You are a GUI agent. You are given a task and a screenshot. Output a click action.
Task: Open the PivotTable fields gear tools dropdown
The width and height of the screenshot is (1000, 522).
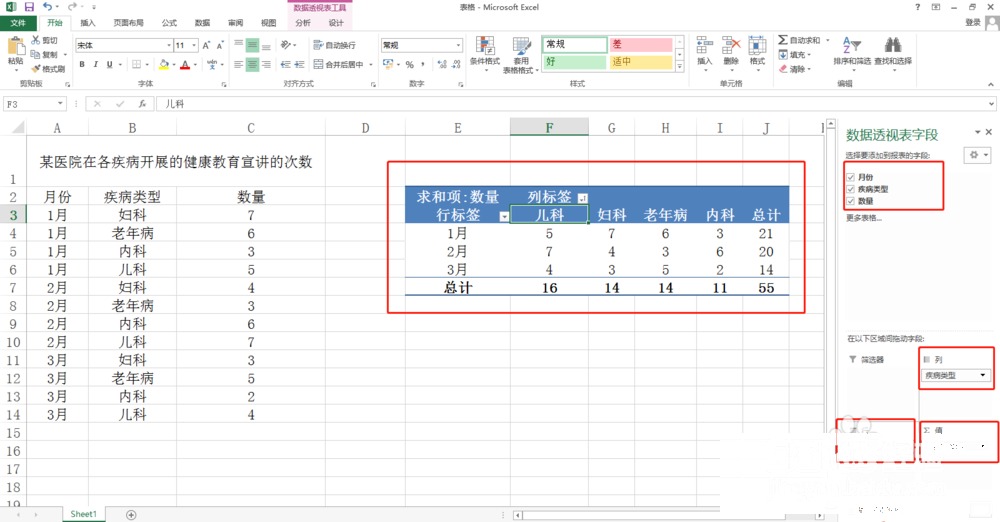point(977,154)
